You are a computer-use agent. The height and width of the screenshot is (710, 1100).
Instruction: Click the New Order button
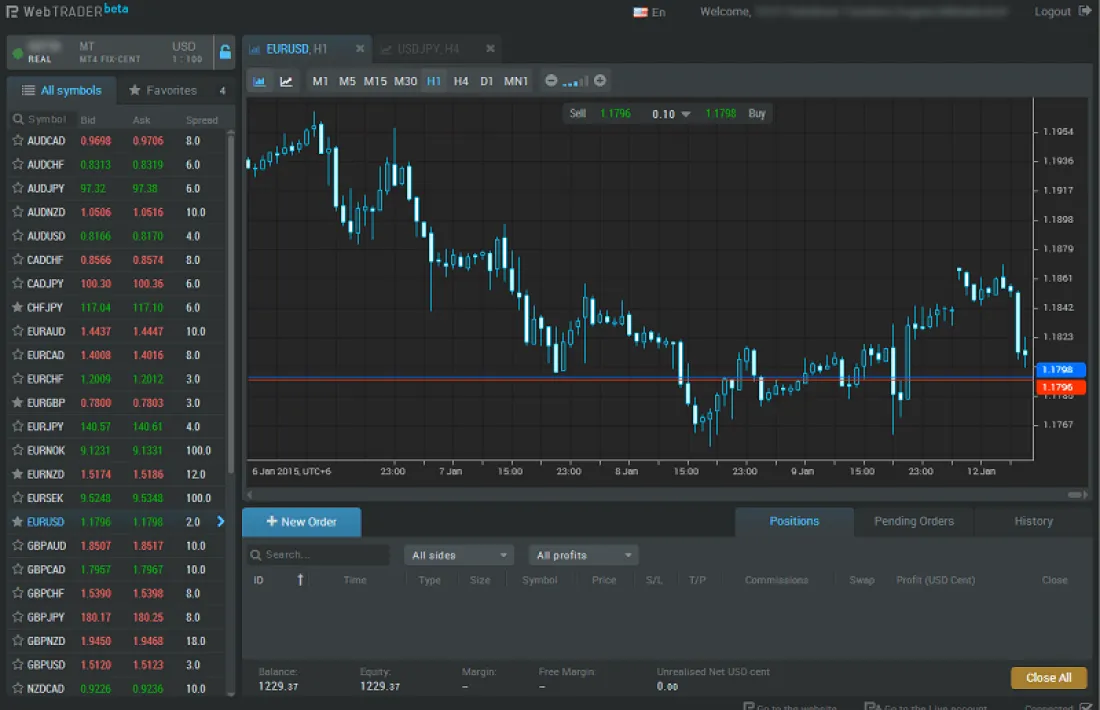[x=301, y=522]
